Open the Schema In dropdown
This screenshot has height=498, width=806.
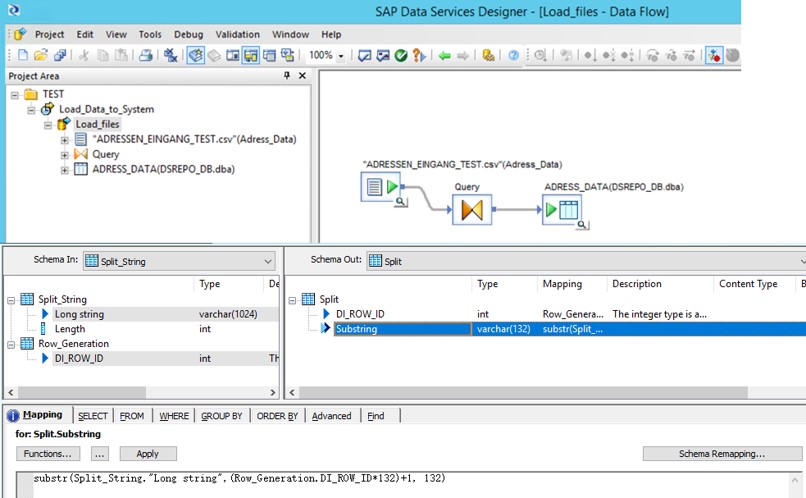point(267,261)
